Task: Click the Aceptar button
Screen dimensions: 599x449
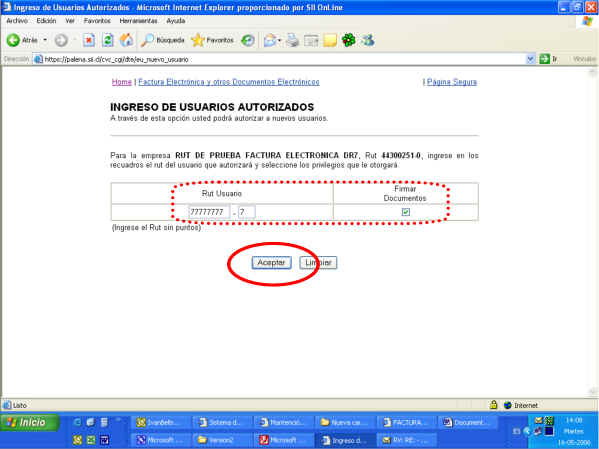Action: pyautogui.click(x=271, y=263)
